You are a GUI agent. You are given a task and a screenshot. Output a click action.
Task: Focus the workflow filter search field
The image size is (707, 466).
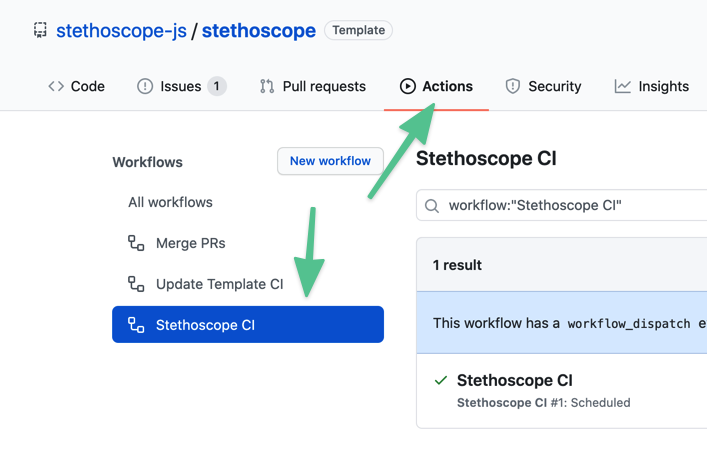(570, 206)
